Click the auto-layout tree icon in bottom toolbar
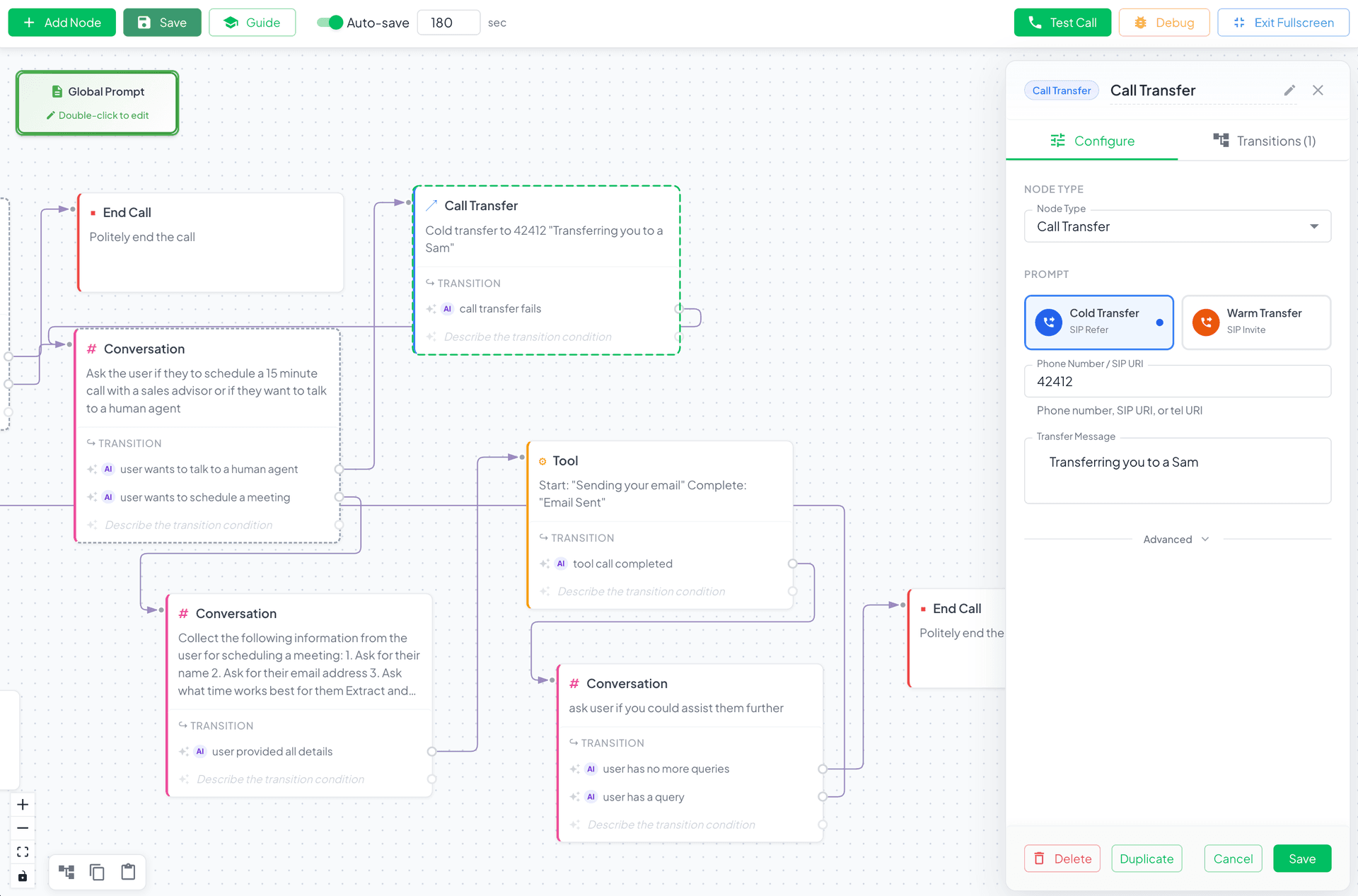 [x=66, y=872]
